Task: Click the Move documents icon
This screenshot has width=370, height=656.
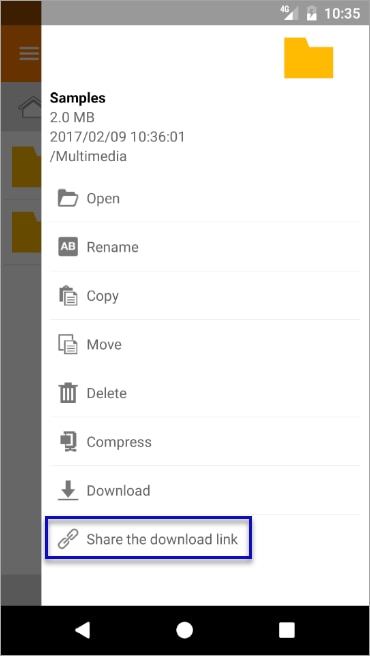Action: click(67, 344)
